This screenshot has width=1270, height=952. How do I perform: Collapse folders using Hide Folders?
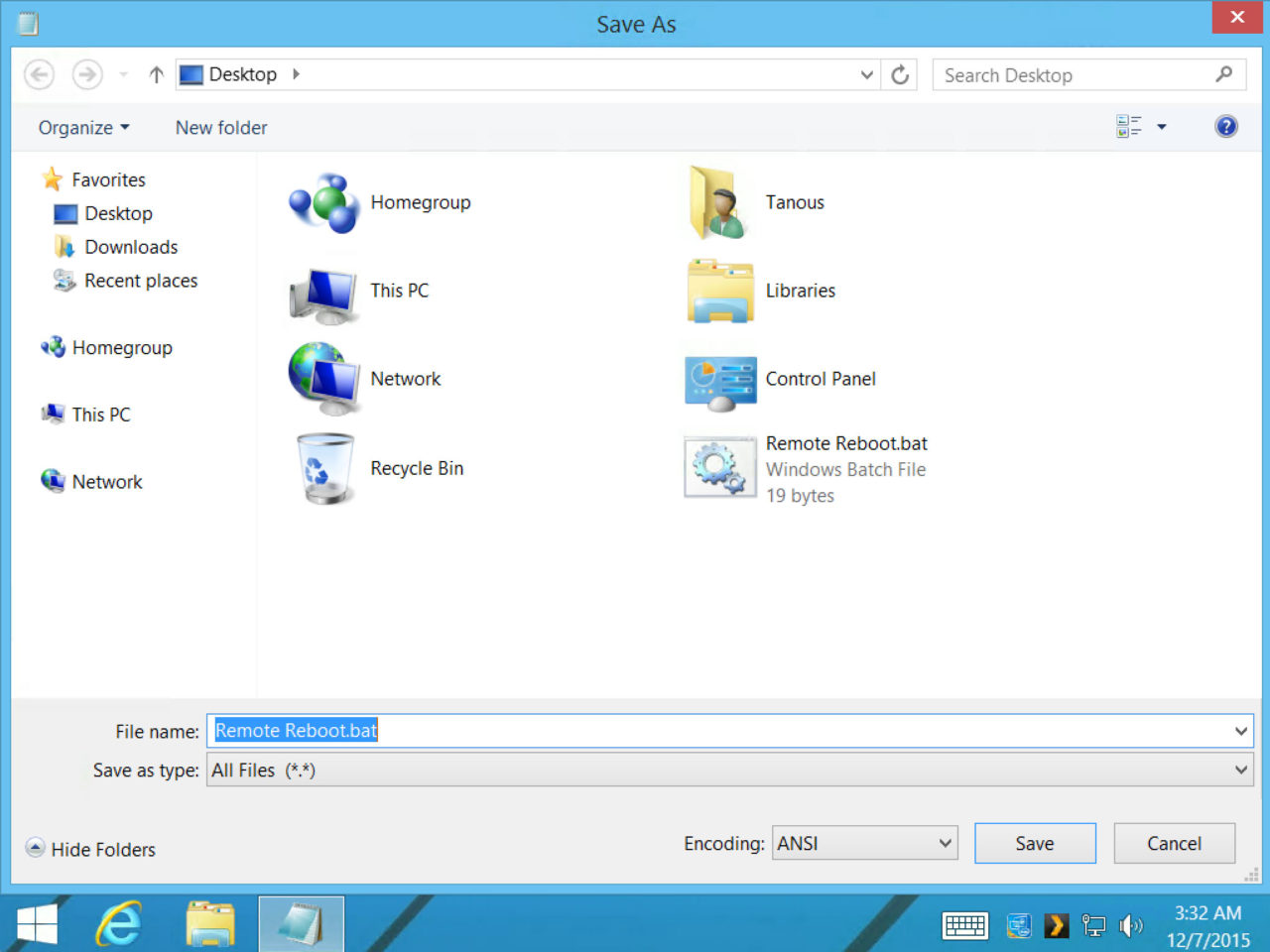pyautogui.click(x=90, y=849)
